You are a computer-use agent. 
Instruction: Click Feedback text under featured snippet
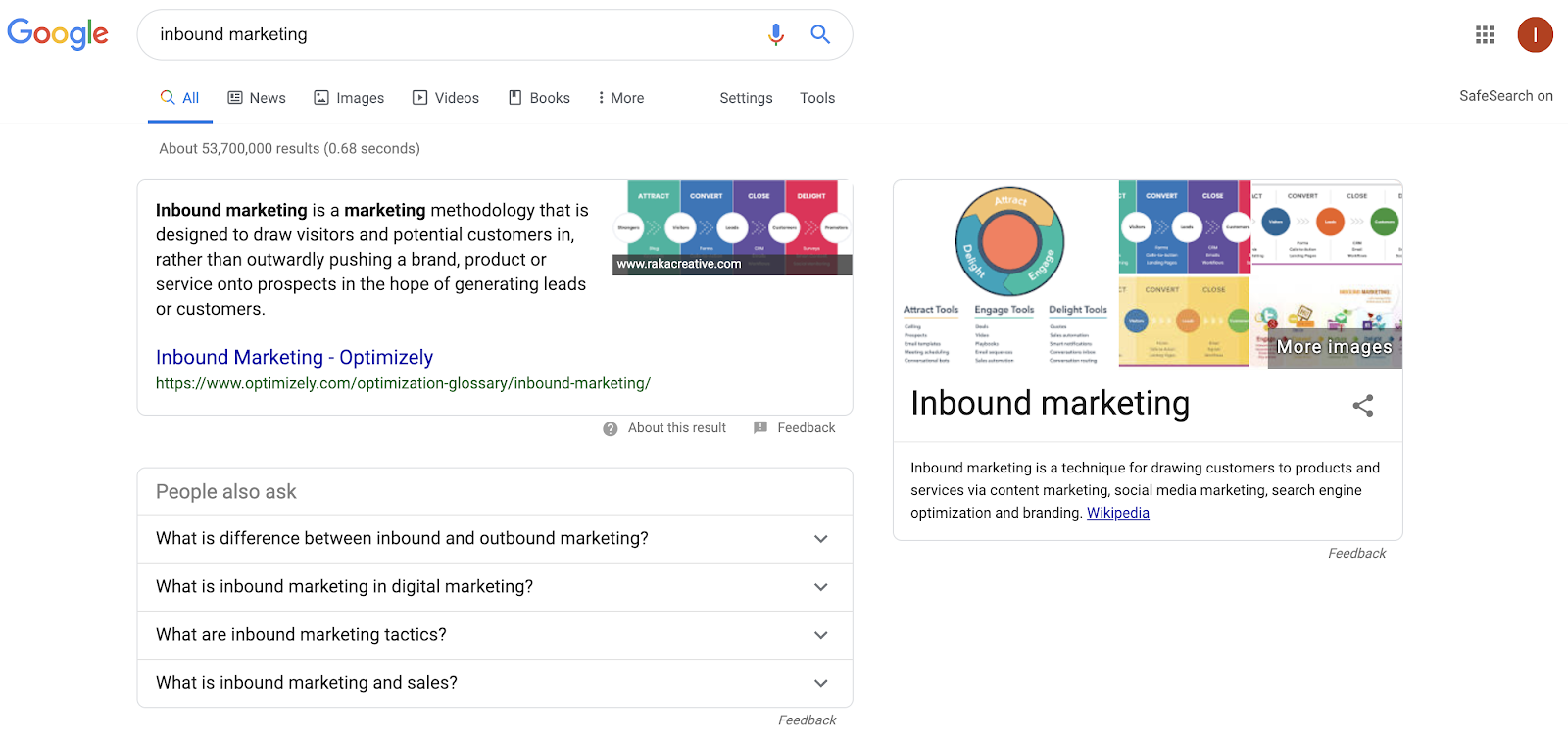point(807,428)
